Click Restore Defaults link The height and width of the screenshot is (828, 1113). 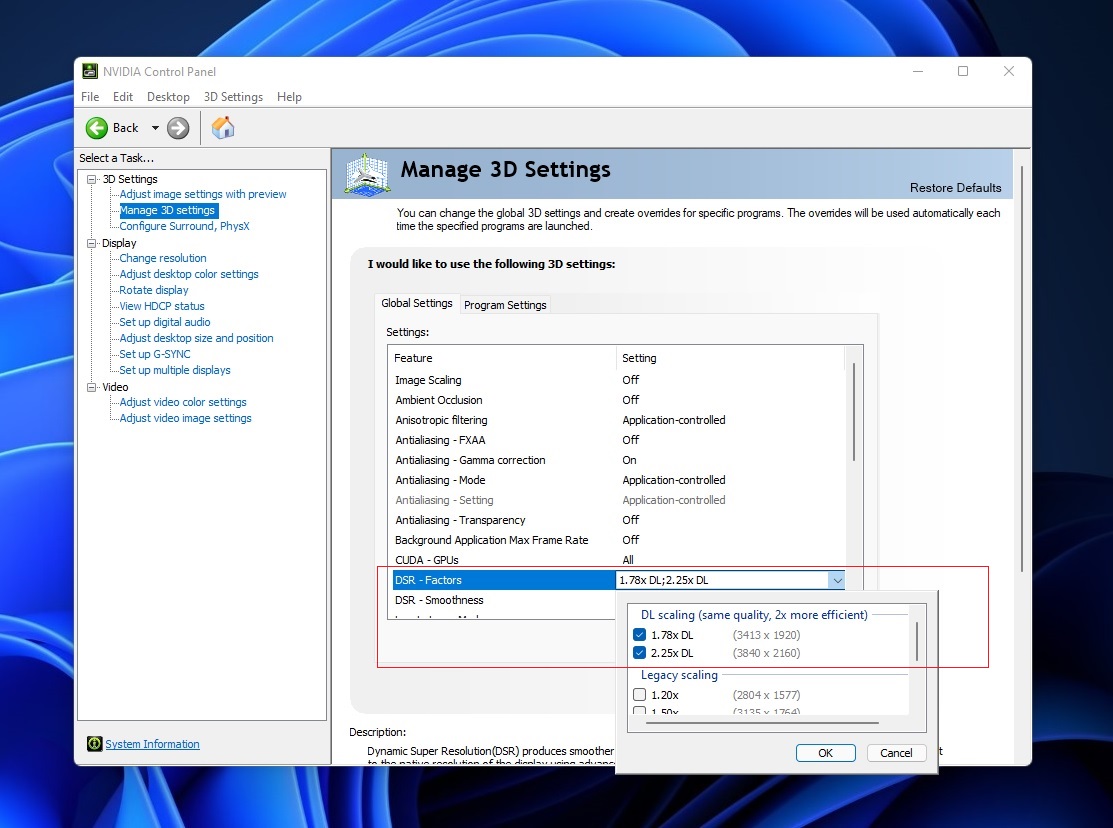point(955,187)
